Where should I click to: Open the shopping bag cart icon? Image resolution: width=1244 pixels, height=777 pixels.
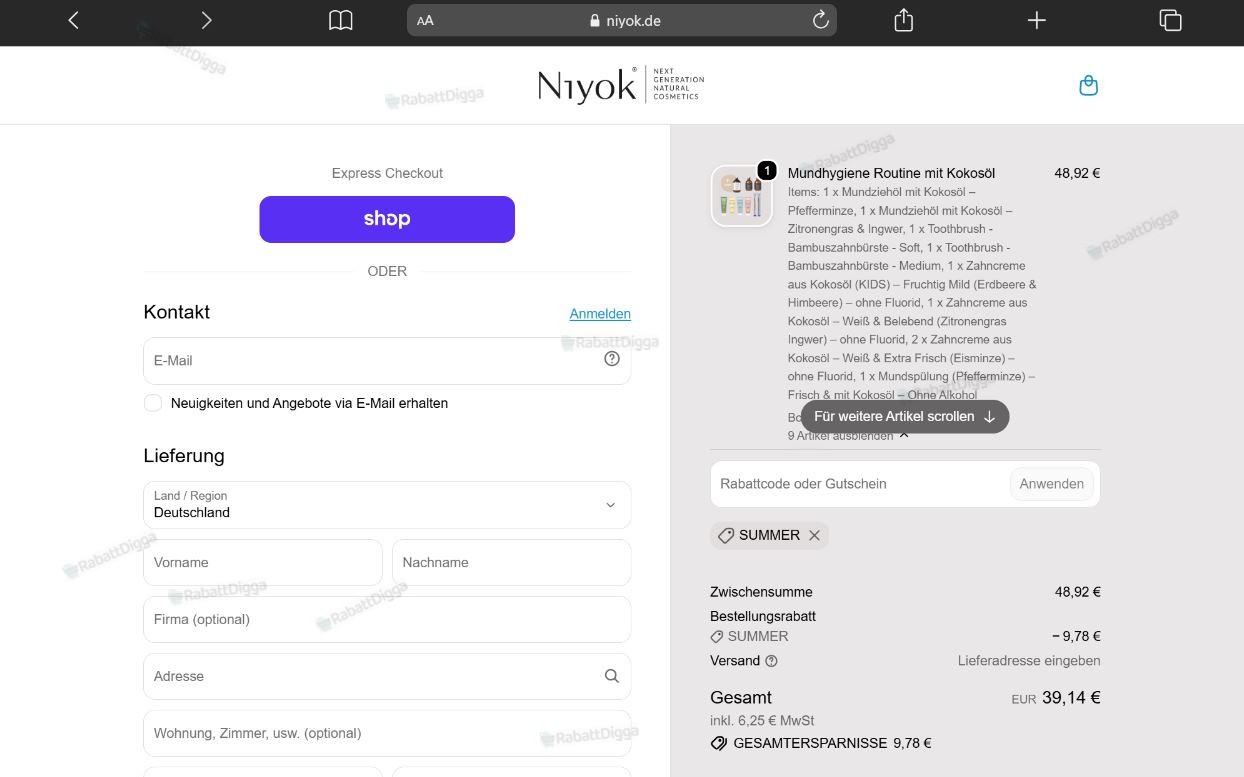(x=1089, y=86)
